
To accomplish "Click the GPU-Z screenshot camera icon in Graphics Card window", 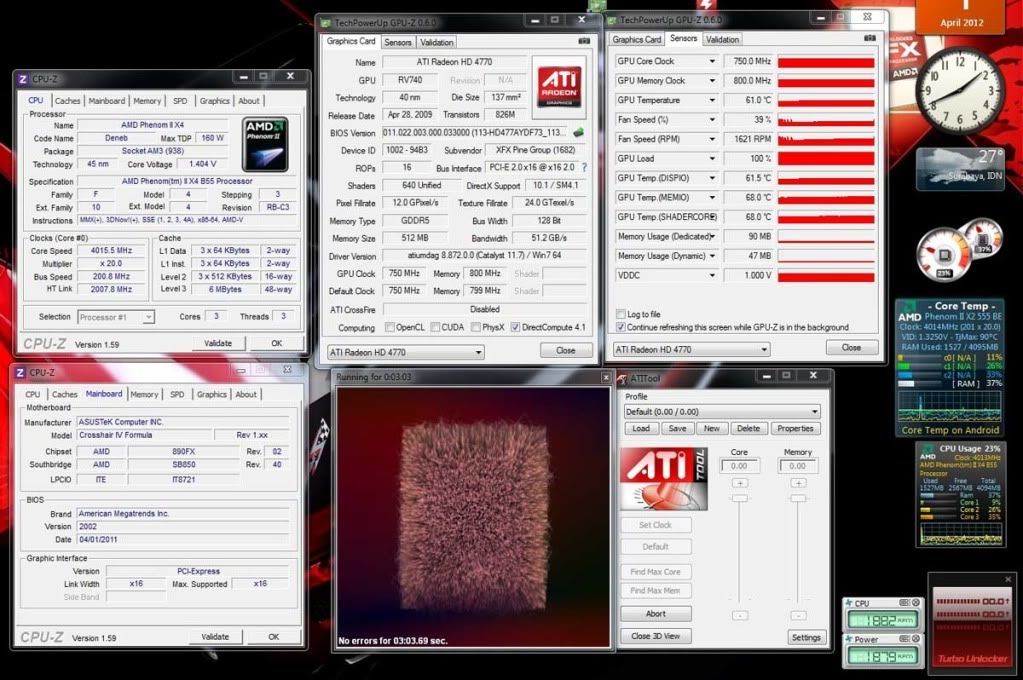I will pyautogui.click(x=584, y=41).
